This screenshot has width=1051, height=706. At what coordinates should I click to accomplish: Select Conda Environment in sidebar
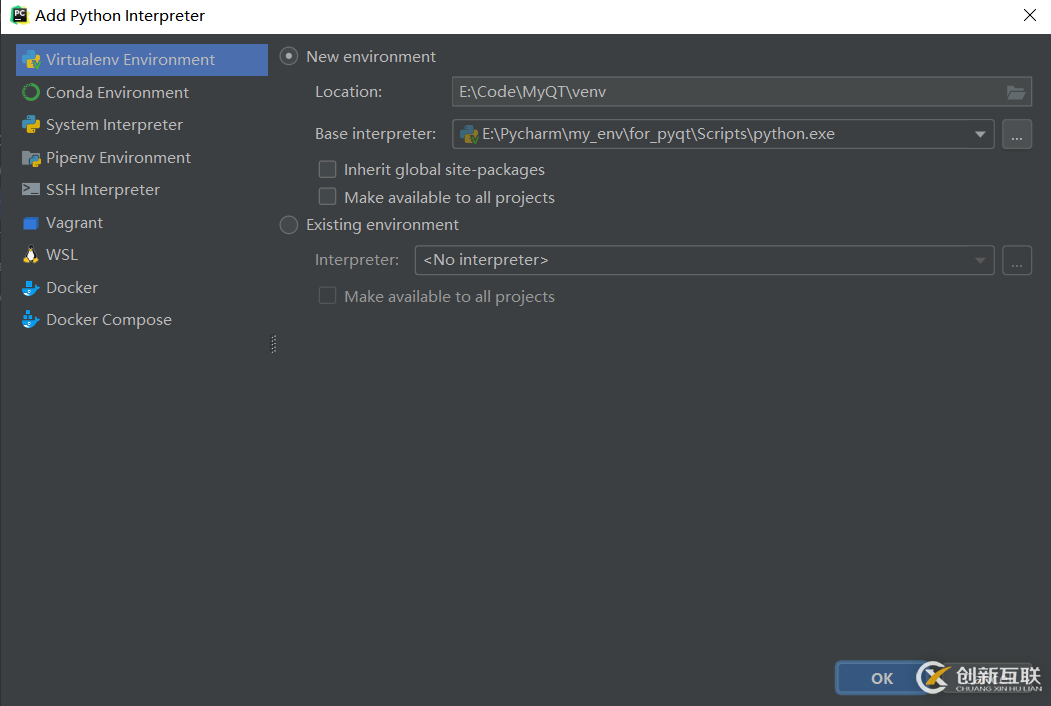141,93
